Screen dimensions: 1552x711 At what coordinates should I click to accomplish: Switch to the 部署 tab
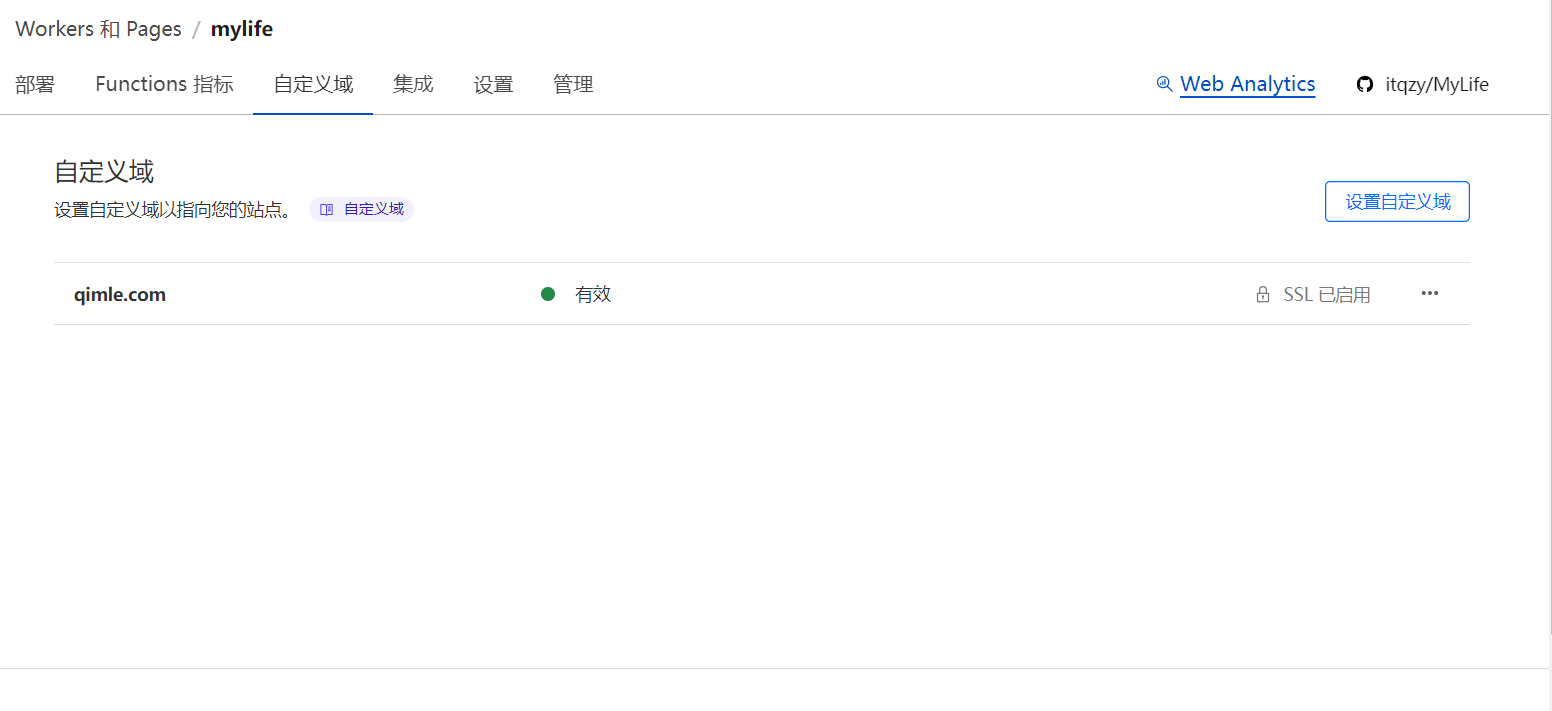pyautogui.click(x=35, y=85)
